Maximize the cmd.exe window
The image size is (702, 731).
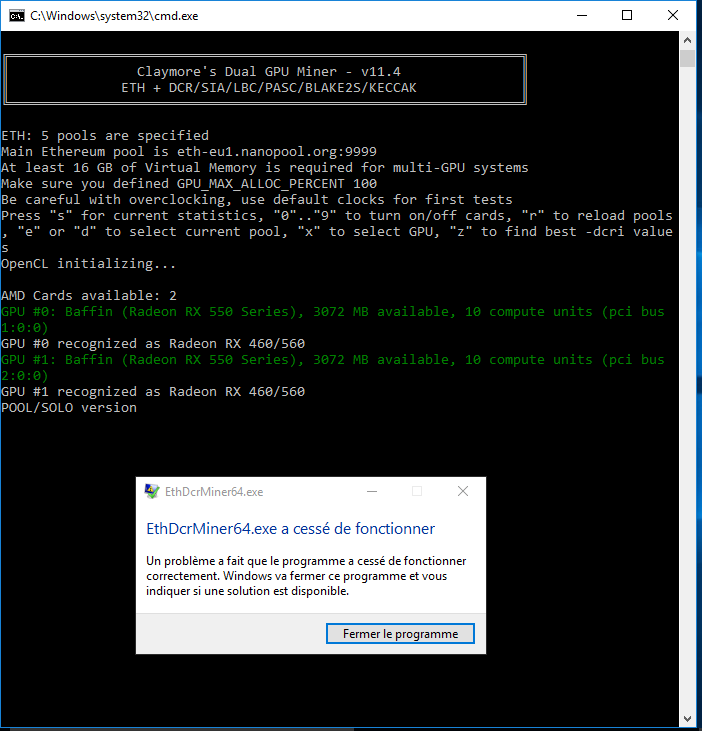[x=627, y=15]
